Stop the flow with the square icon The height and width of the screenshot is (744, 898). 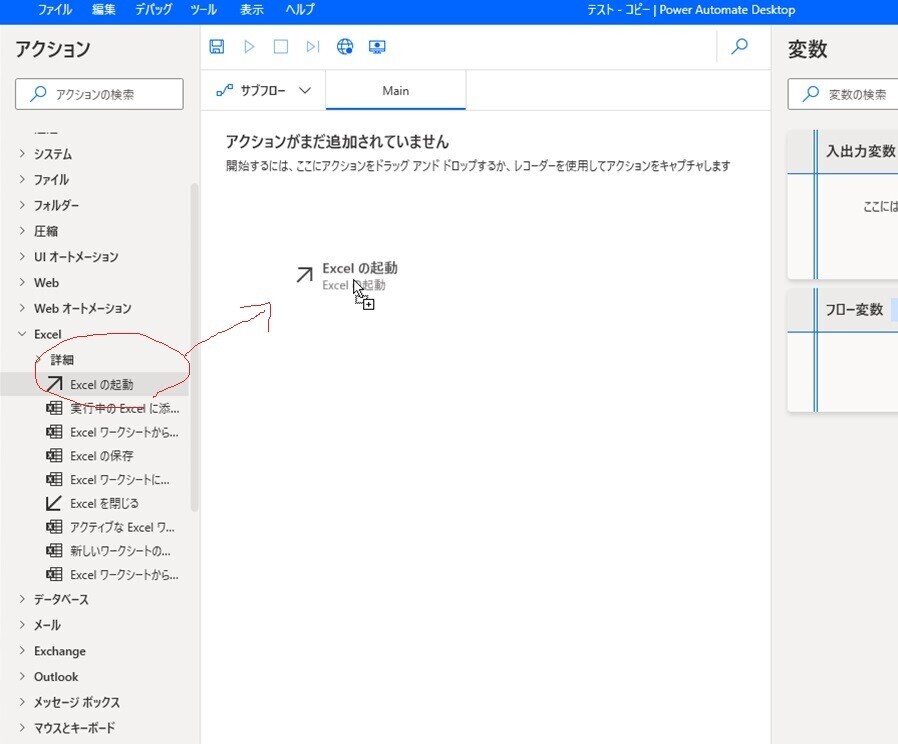click(281, 46)
